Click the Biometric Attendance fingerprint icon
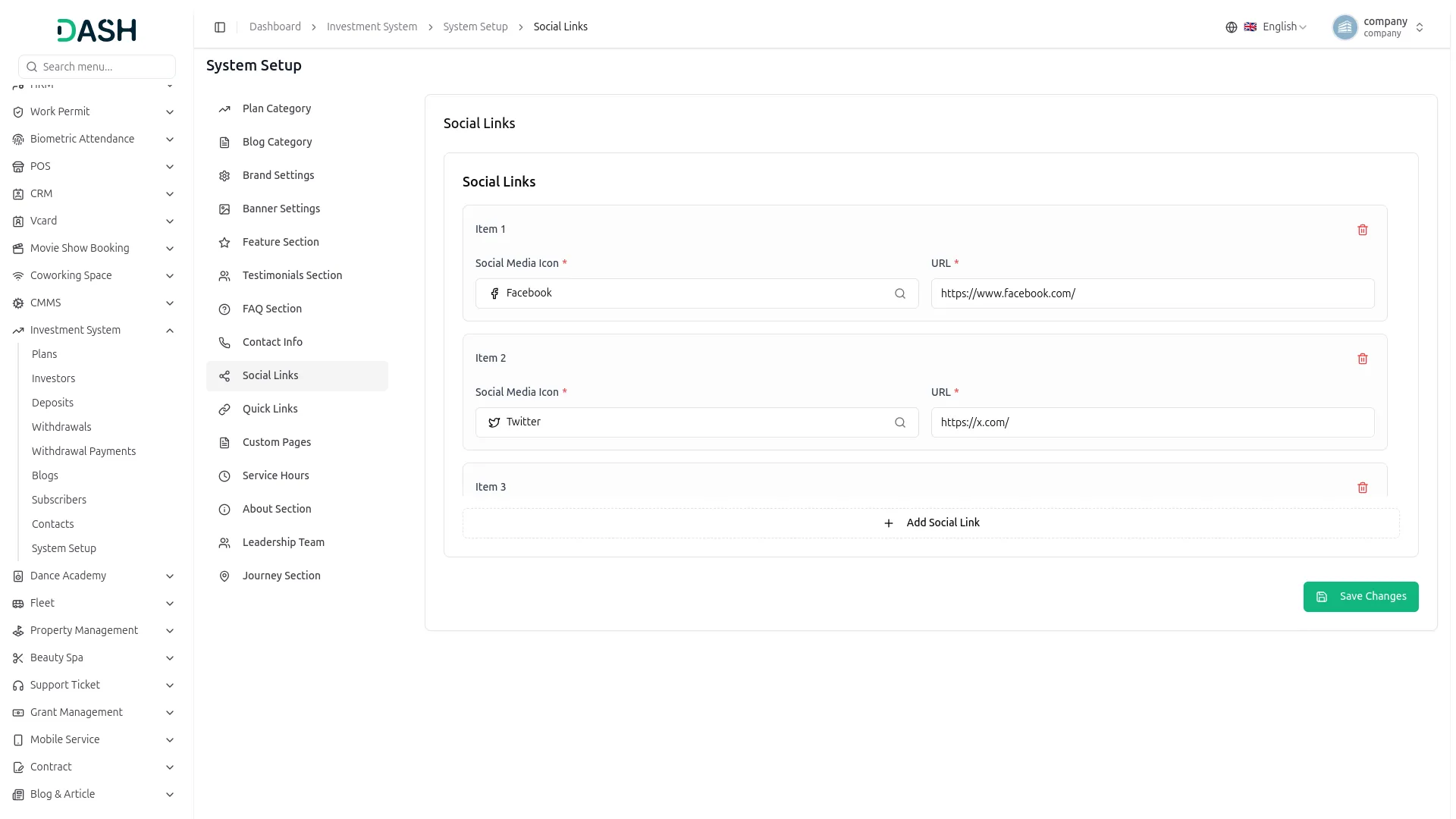 18,140
